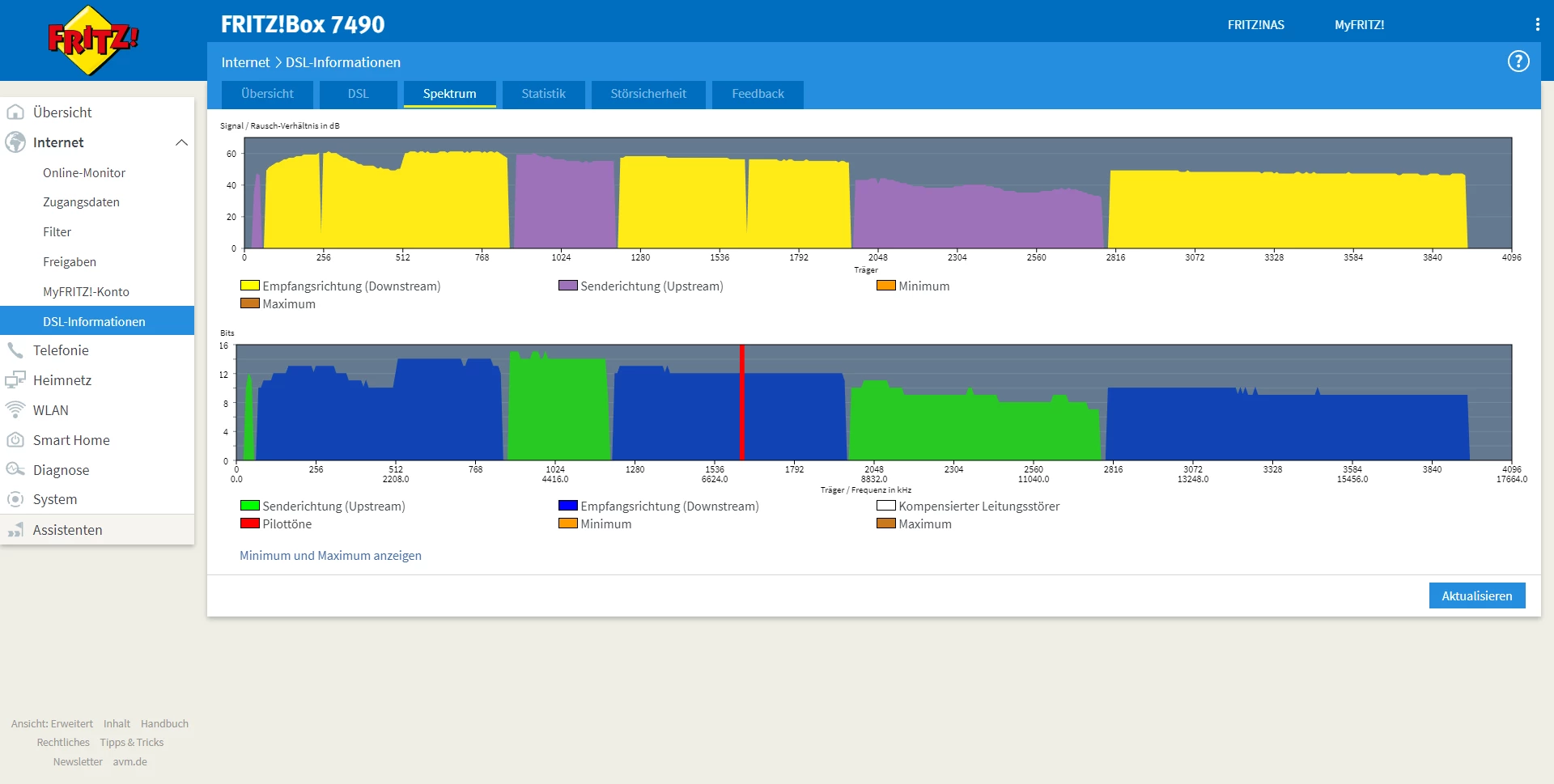Open the three-dot options menu
This screenshot has width=1554, height=784.
(1537, 25)
